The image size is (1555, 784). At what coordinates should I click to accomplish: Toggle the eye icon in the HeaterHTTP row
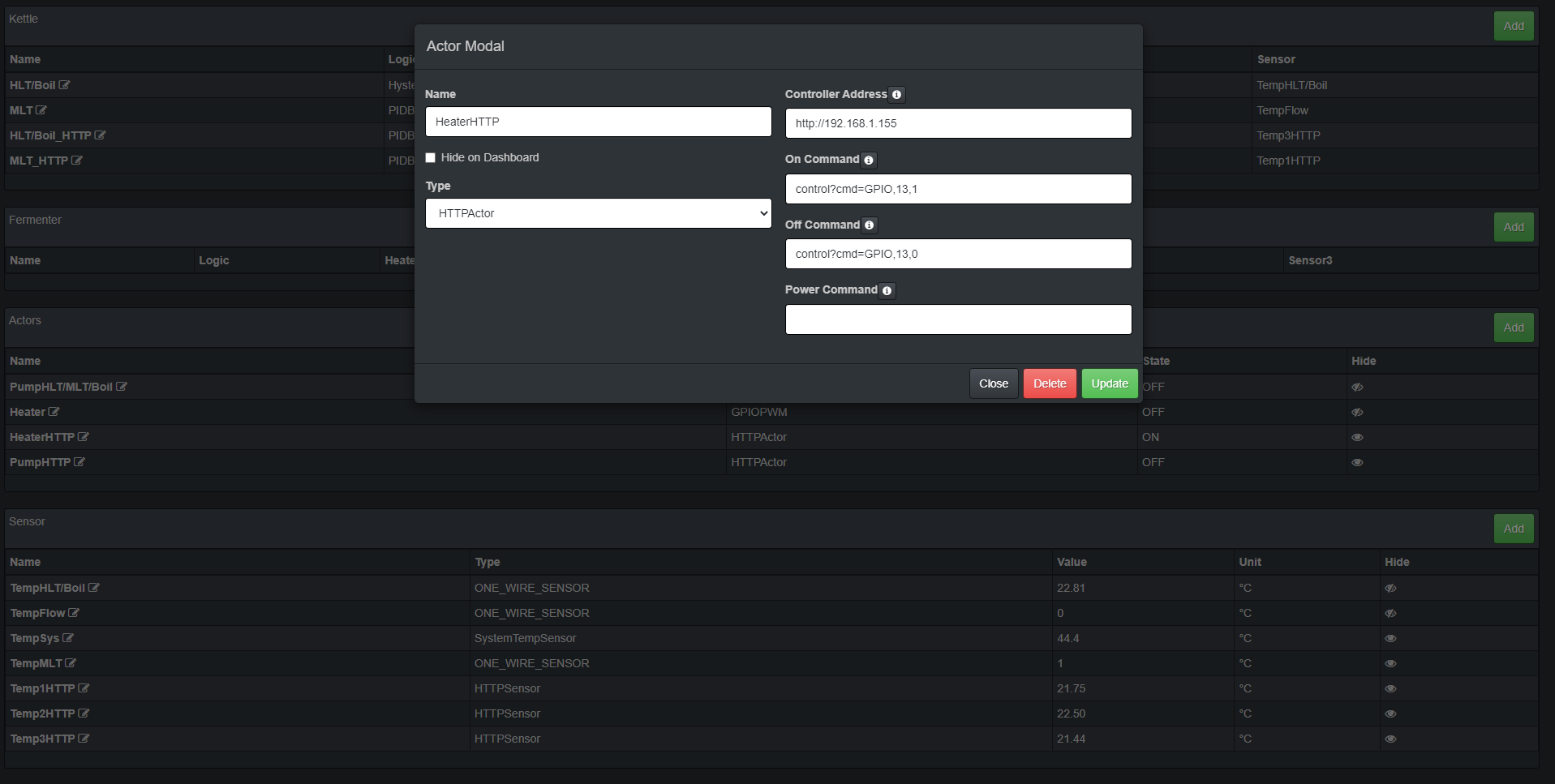pyautogui.click(x=1357, y=438)
